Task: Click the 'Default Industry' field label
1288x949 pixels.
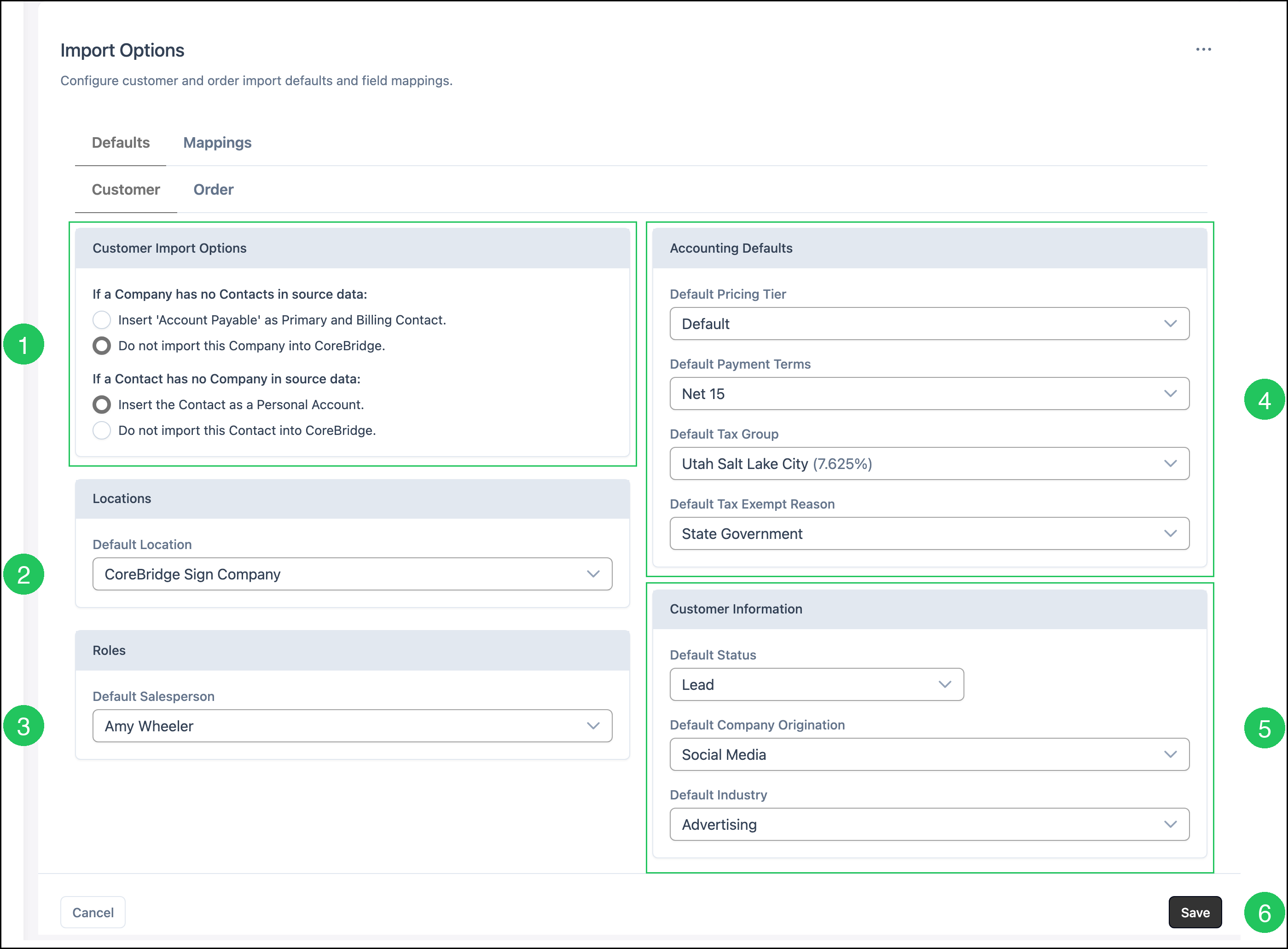Action: click(718, 795)
